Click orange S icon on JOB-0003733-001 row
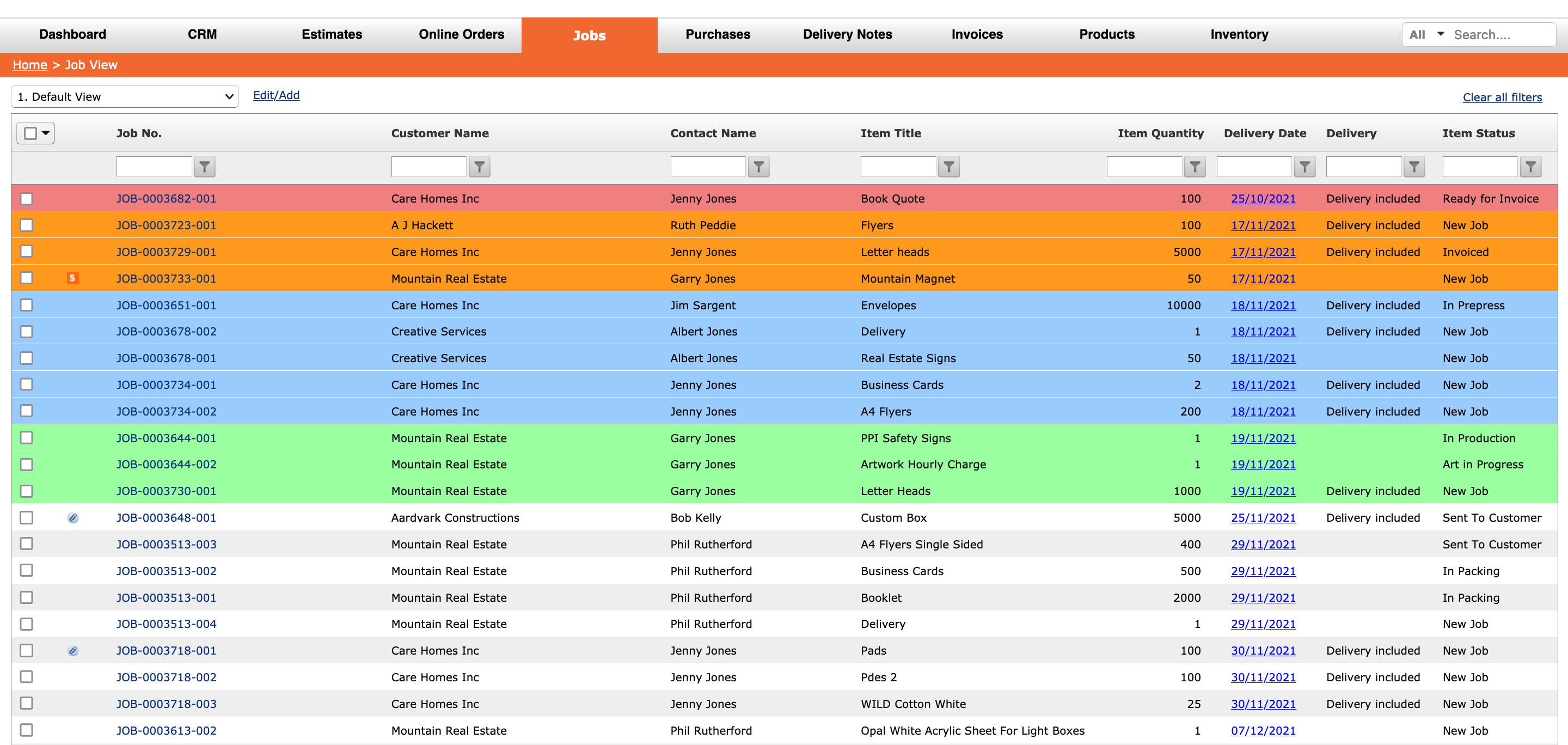Image resolution: width=1568 pixels, height=745 pixels. pyautogui.click(x=72, y=278)
